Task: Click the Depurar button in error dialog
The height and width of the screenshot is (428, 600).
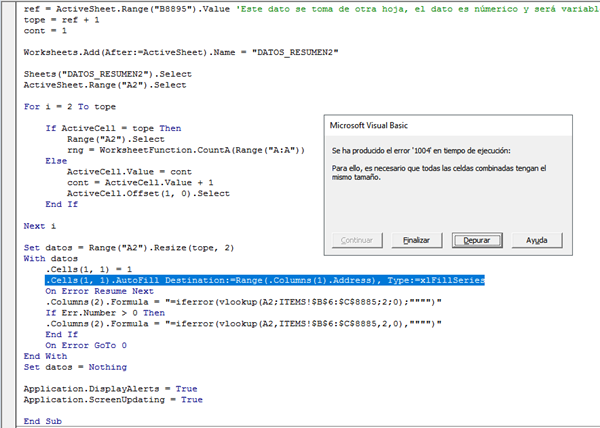Action: point(477,240)
